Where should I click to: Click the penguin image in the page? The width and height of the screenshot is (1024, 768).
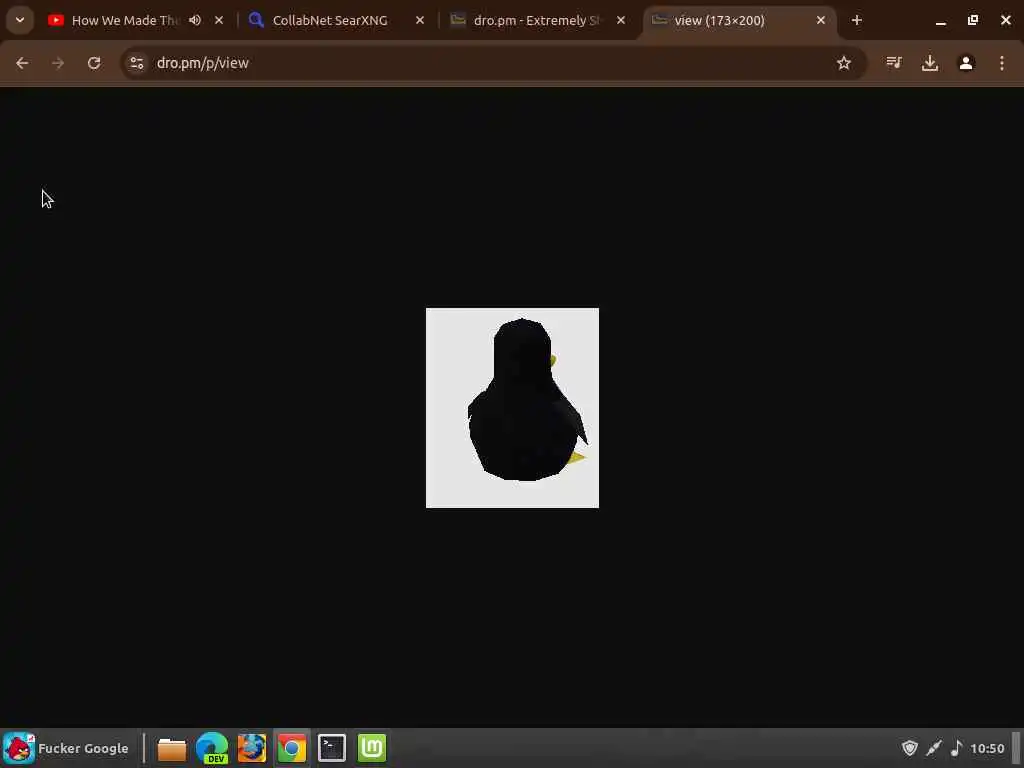512,408
